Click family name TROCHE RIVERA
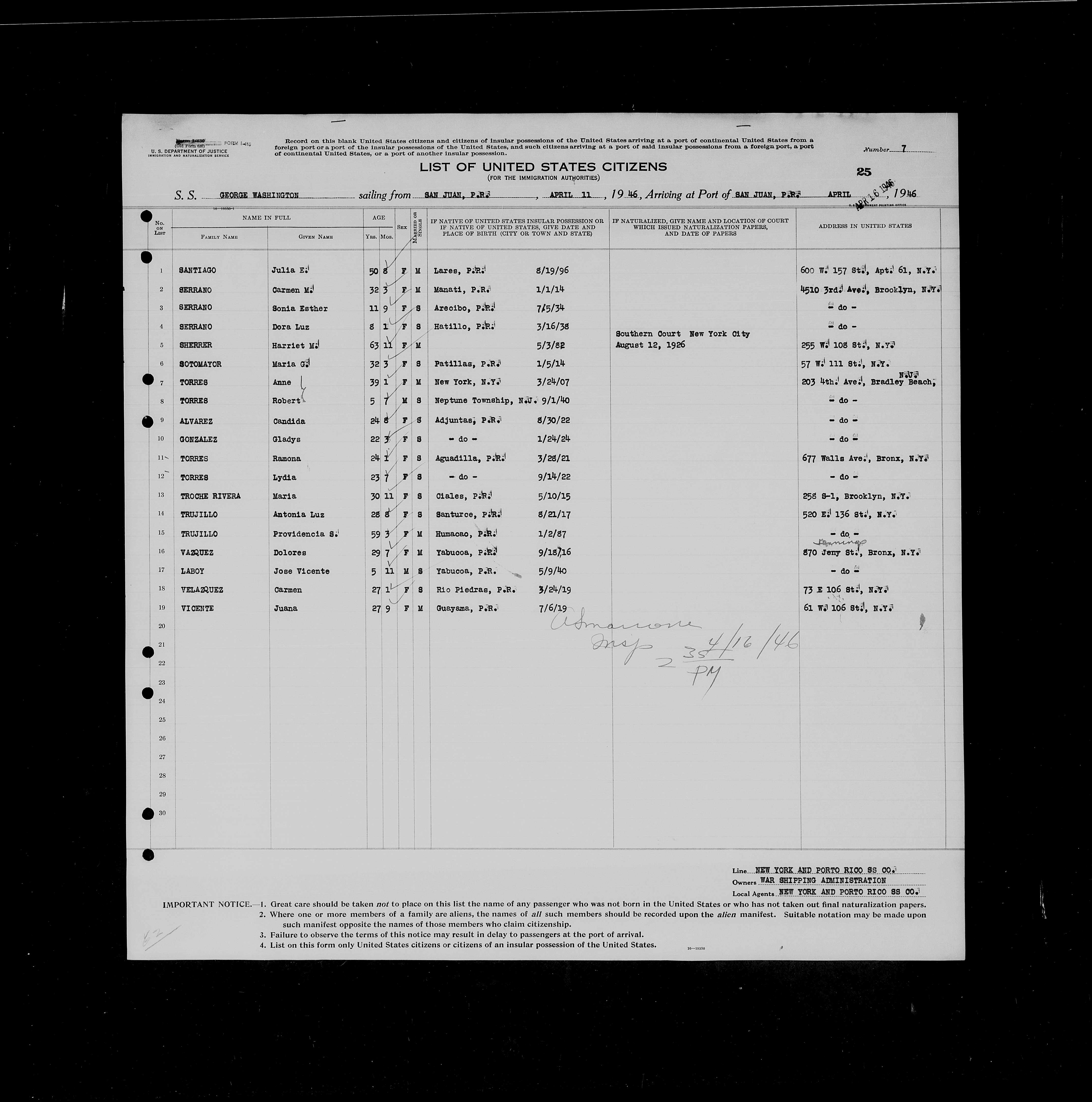This screenshot has width=1092, height=1102. [x=211, y=496]
